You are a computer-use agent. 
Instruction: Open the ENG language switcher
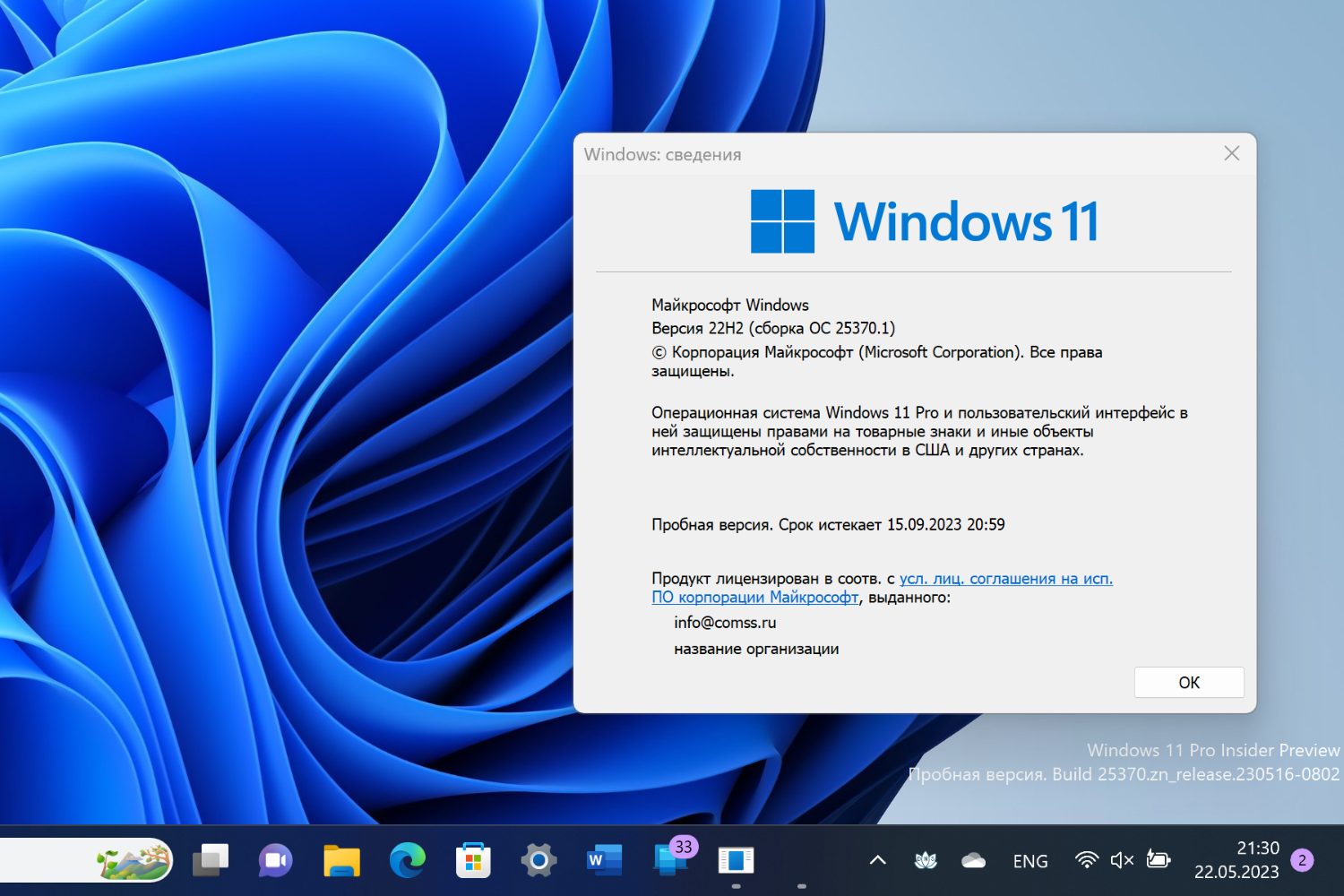click(1030, 860)
